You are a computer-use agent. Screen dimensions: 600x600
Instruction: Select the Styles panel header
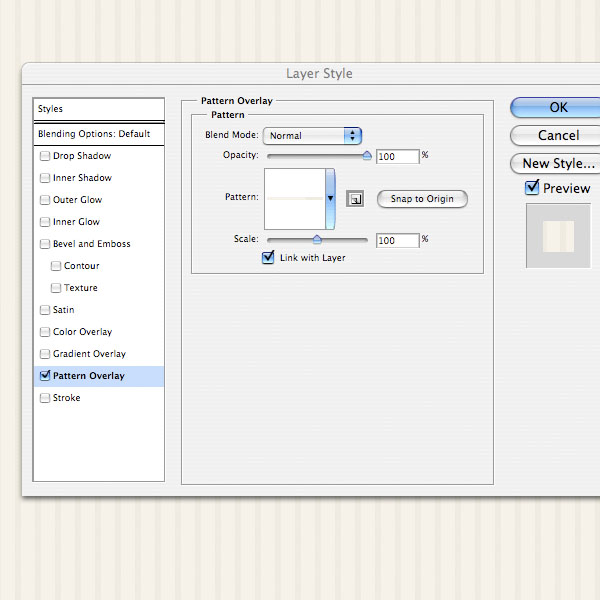coord(99,109)
